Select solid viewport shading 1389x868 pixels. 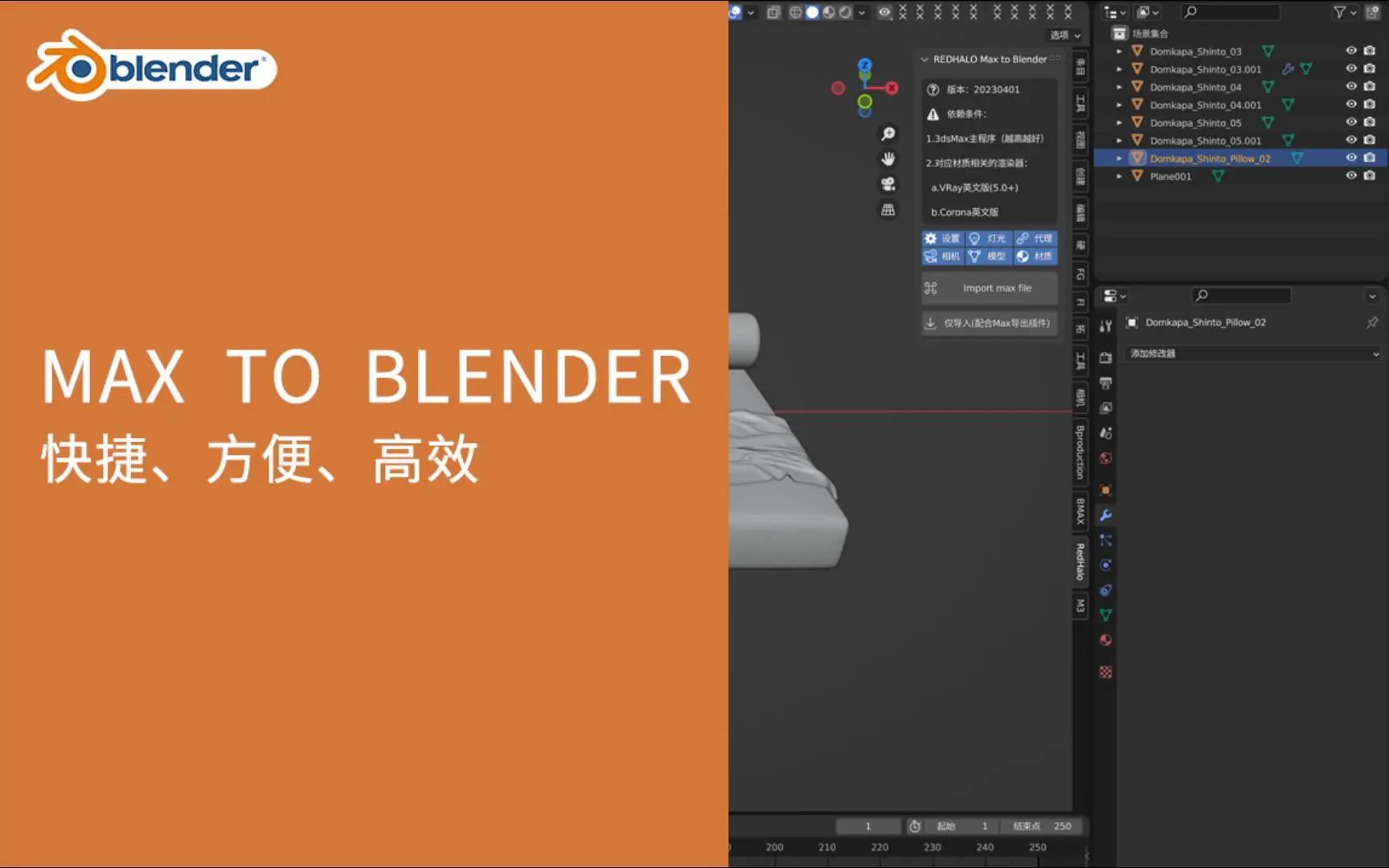click(x=812, y=12)
